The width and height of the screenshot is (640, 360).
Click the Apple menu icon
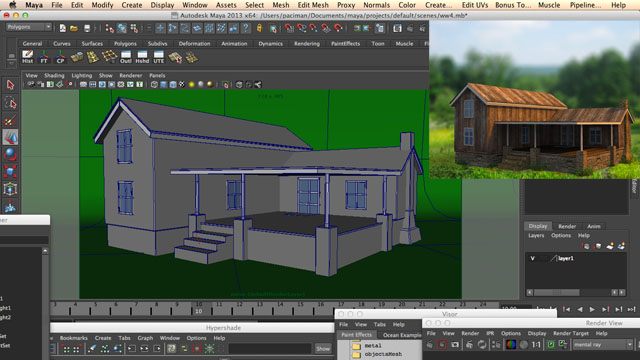pos(13,4)
